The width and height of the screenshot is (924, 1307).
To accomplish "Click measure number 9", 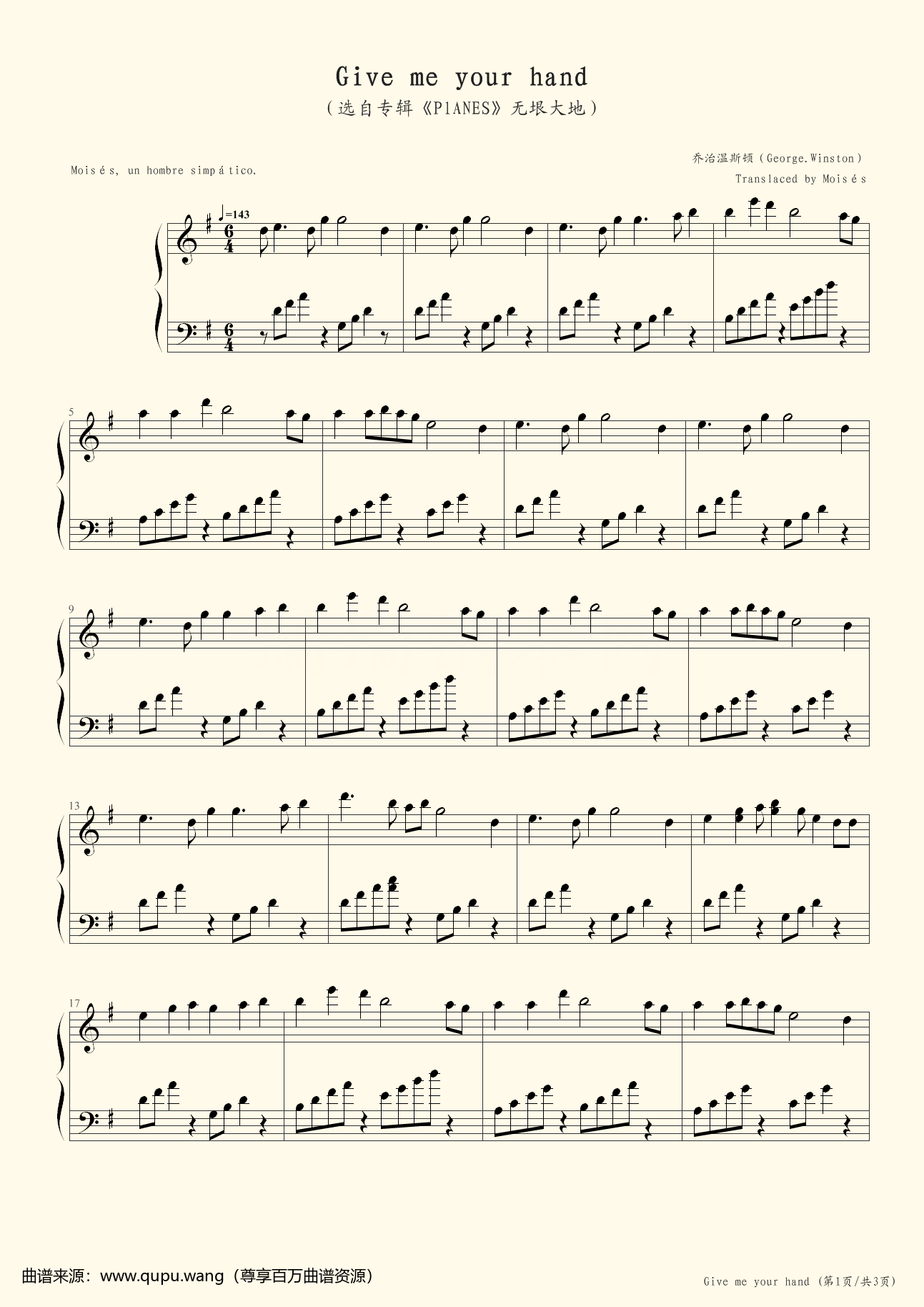I will pos(71,609).
